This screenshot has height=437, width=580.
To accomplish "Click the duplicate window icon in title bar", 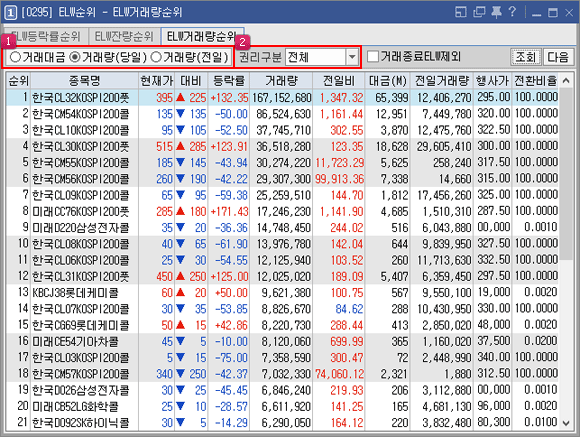I will [479, 12].
